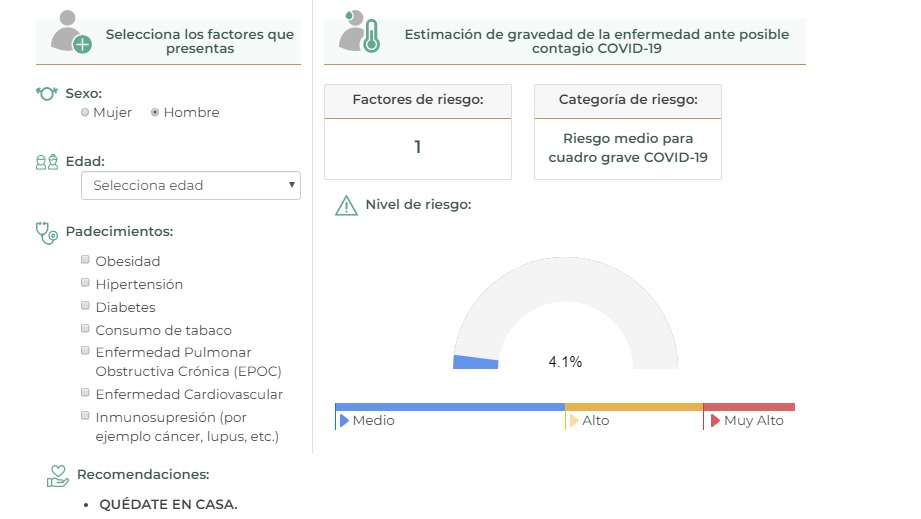Viewport: 921px width, 519px height.
Task: Click the Factores de riesgo count box
Action: coord(417,147)
